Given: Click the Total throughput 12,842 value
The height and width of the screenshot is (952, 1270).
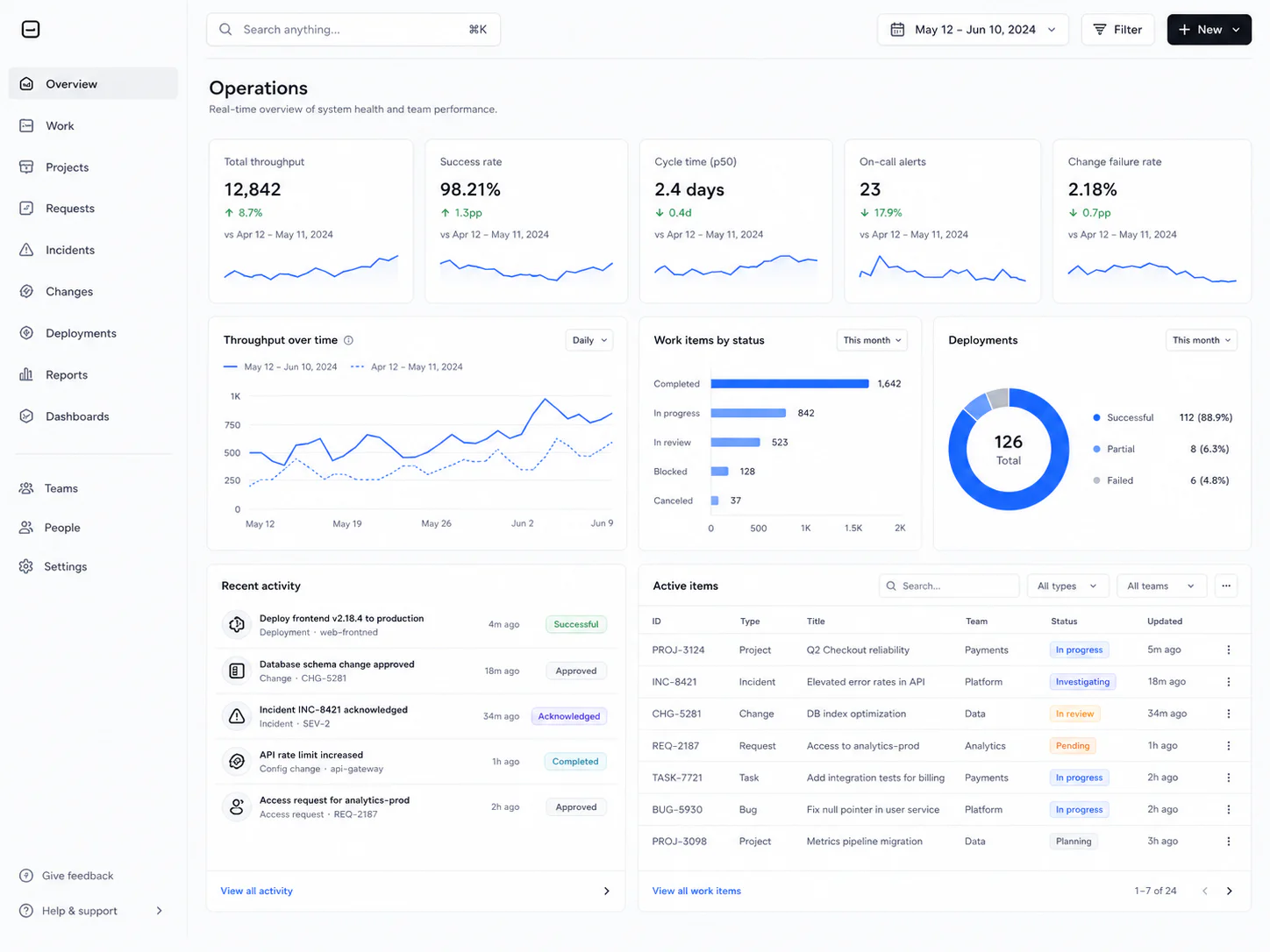Looking at the screenshot, I should point(253,189).
